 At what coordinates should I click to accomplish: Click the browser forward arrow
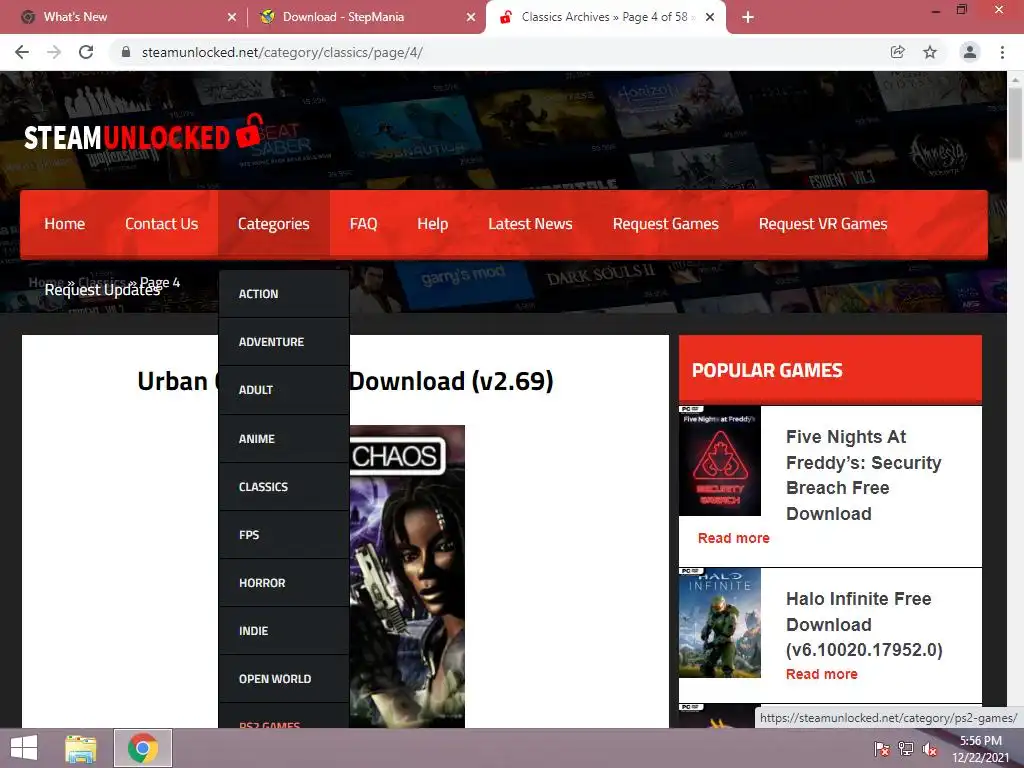click(x=54, y=52)
